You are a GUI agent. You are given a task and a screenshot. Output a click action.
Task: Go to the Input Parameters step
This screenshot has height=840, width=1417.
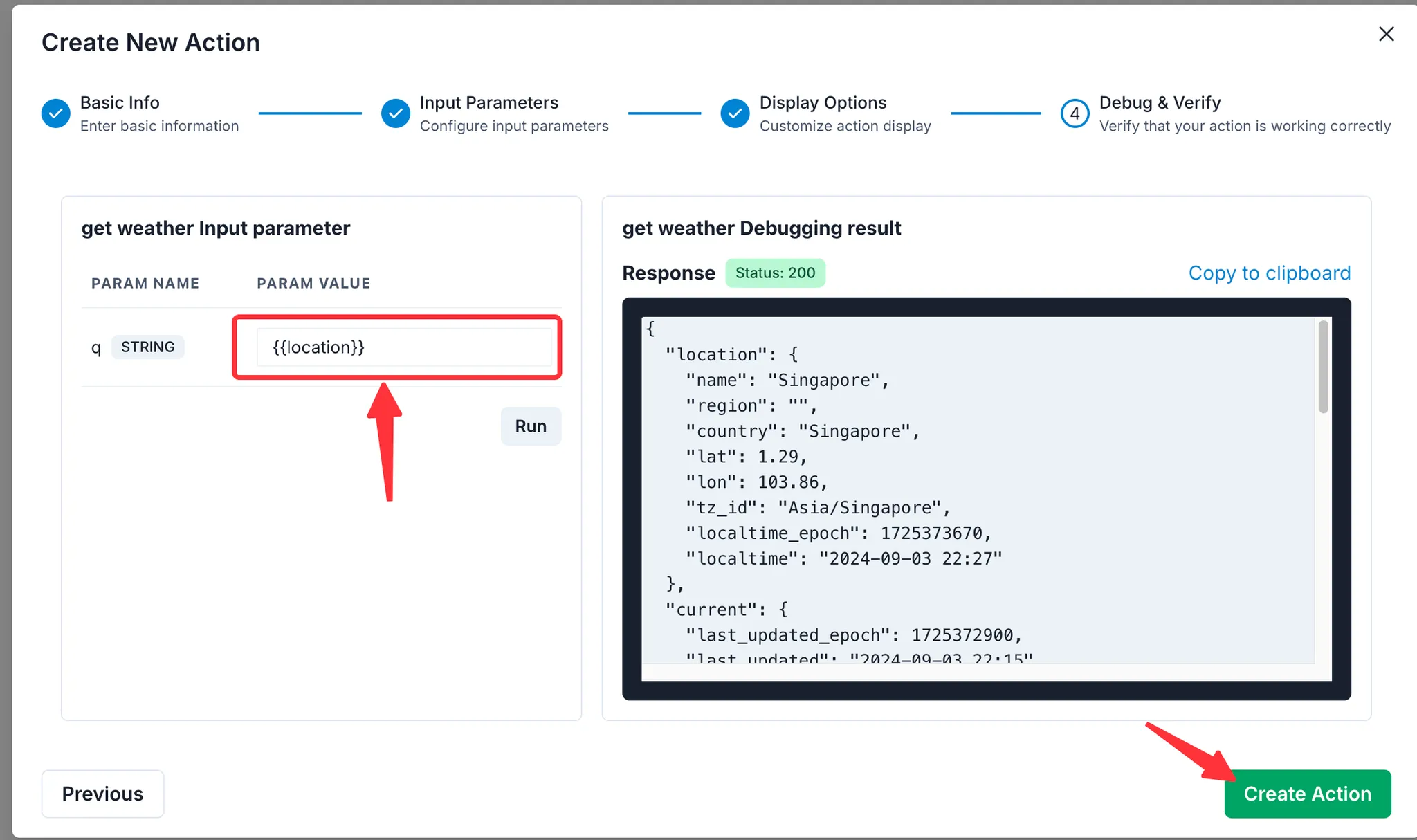[488, 102]
